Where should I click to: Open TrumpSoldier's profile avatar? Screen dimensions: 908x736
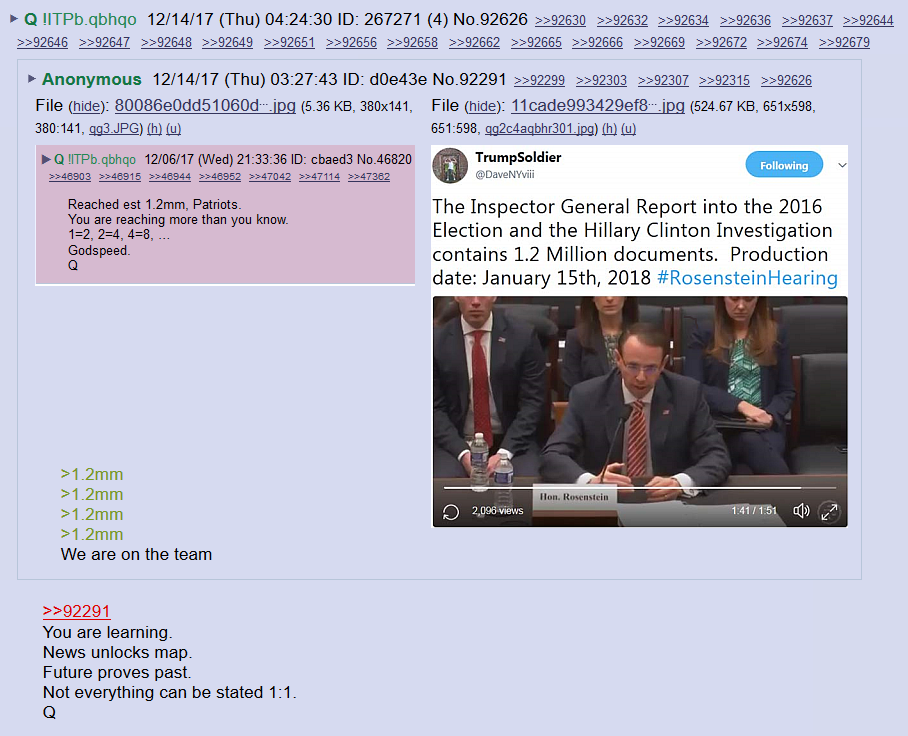[x=450, y=166]
